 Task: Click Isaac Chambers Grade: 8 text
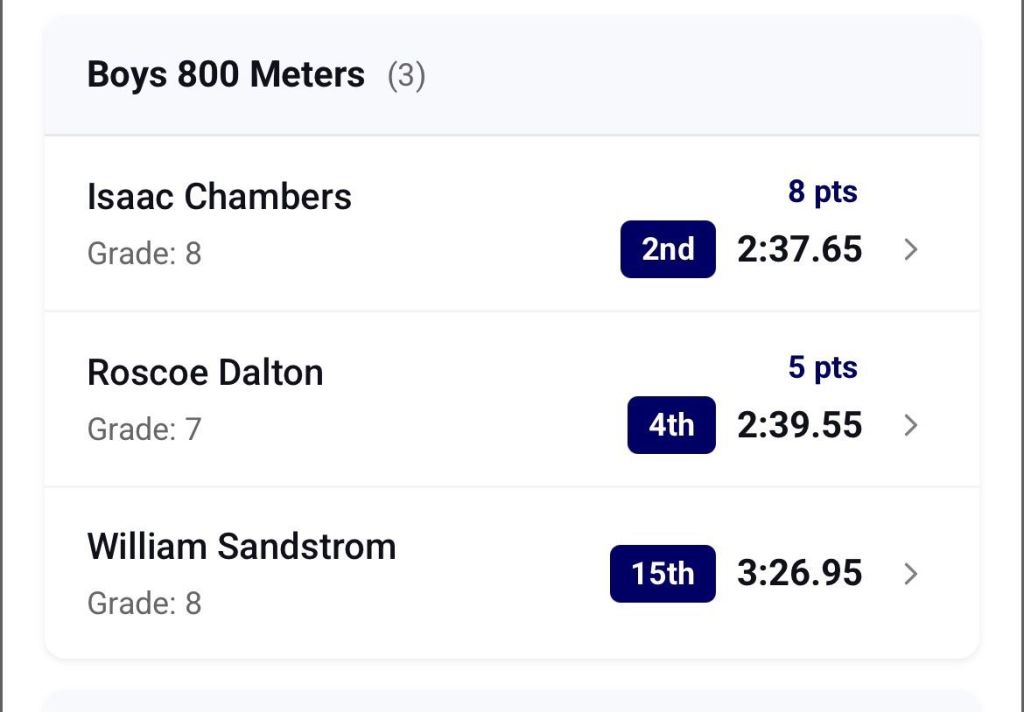(x=144, y=254)
